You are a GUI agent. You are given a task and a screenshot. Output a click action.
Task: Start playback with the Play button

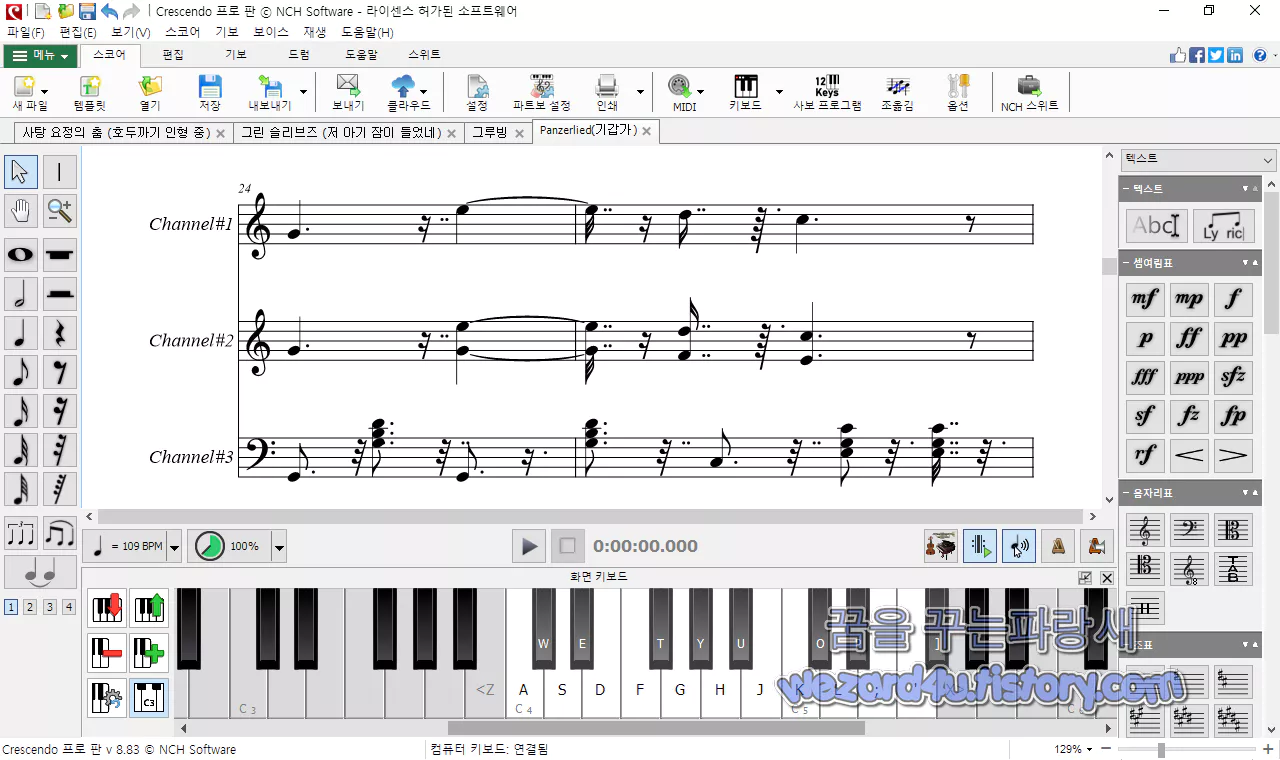[529, 546]
